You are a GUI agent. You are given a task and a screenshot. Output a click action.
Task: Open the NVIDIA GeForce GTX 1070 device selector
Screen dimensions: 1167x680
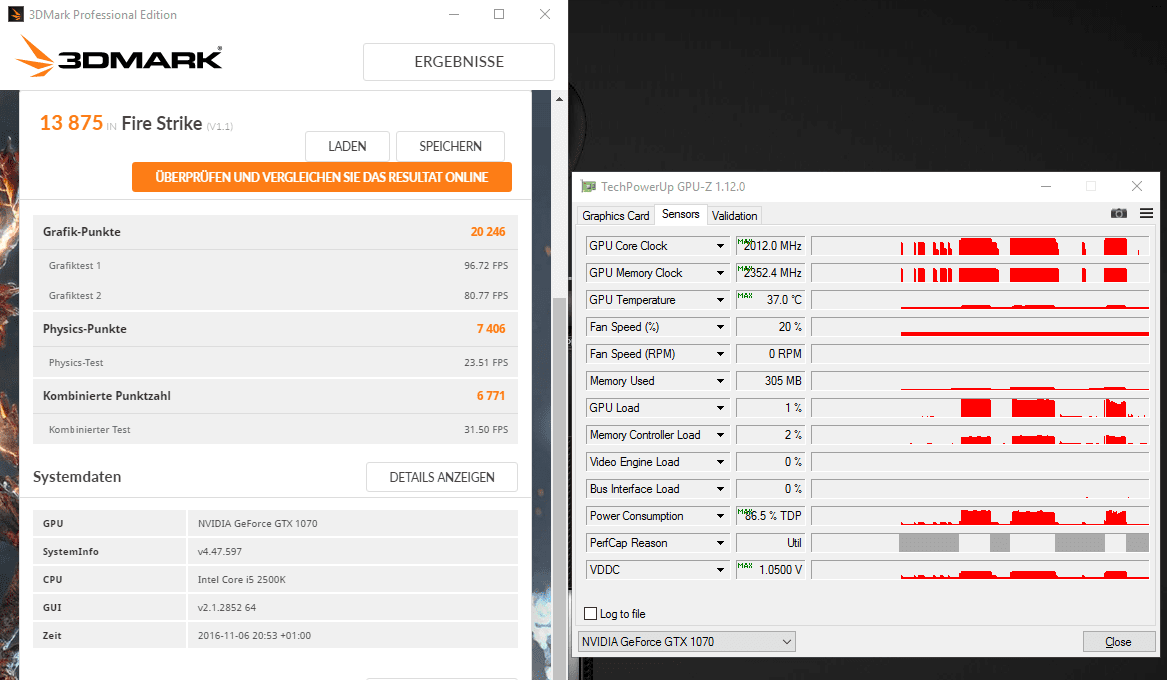686,641
